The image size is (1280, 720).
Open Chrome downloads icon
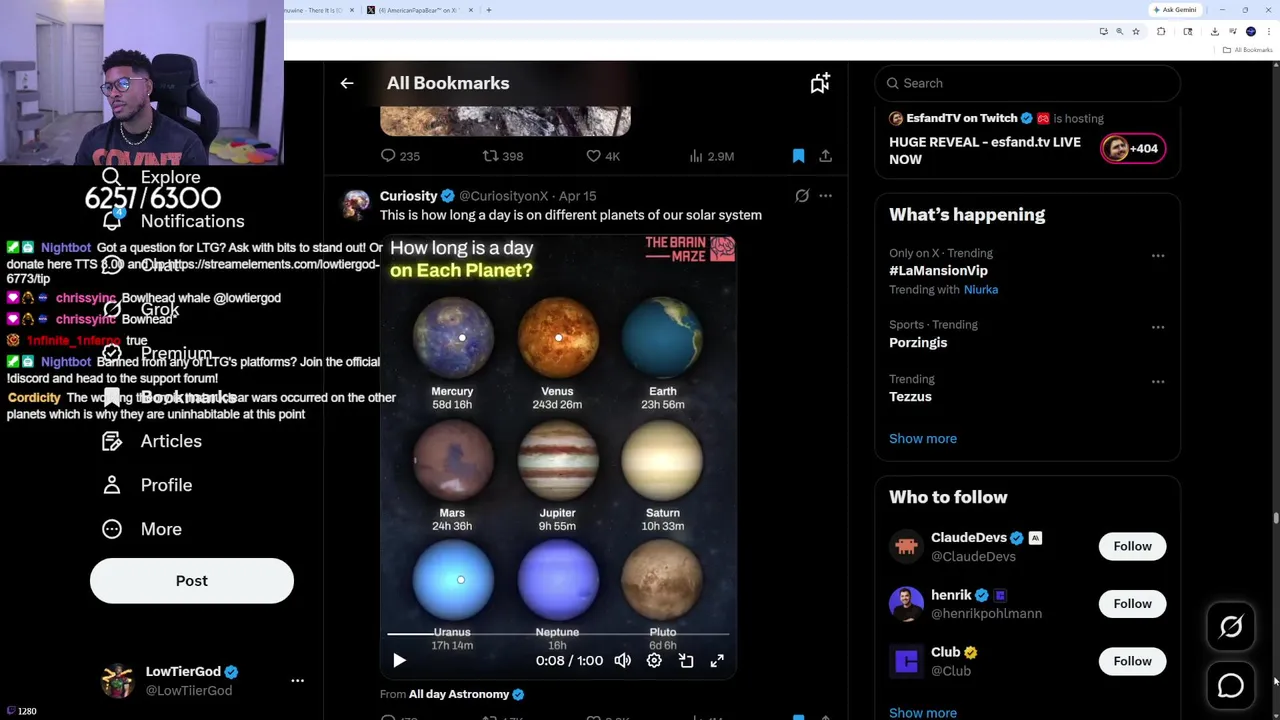point(1214,32)
